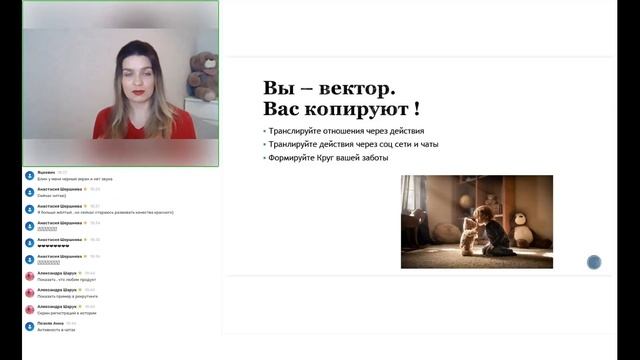Click star icon beside name above 'Показать, что любим продукт'
The width and height of the screenshot is (640, 360).
80,273
